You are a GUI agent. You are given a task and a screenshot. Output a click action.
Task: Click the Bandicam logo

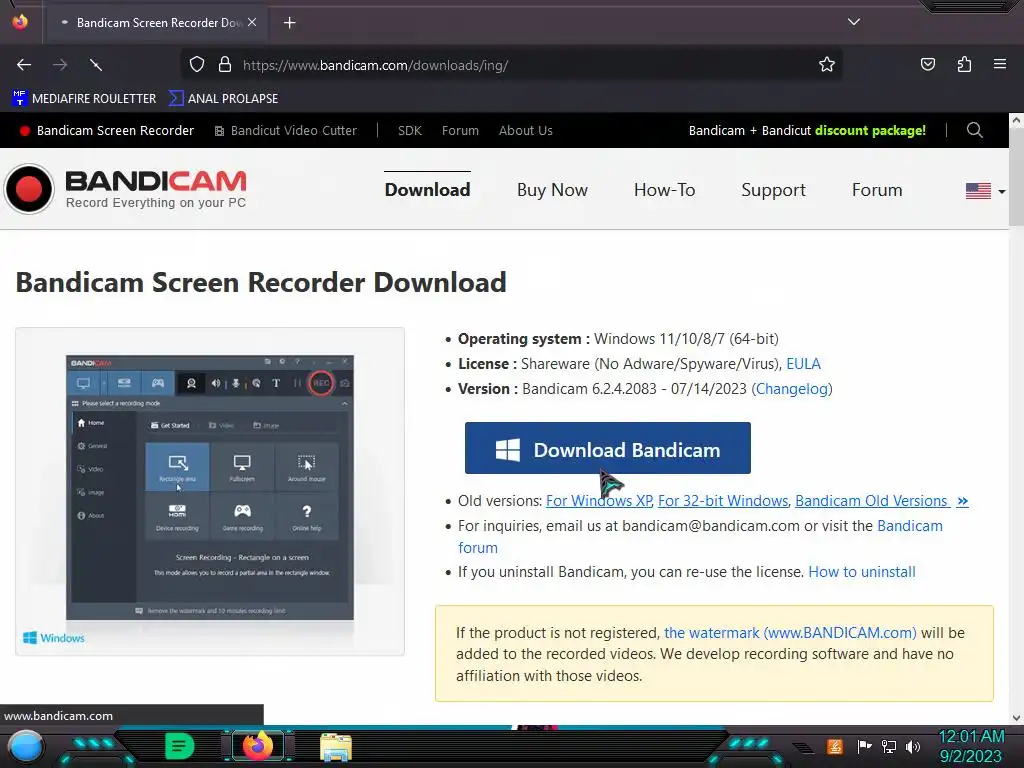coord(125,189)
